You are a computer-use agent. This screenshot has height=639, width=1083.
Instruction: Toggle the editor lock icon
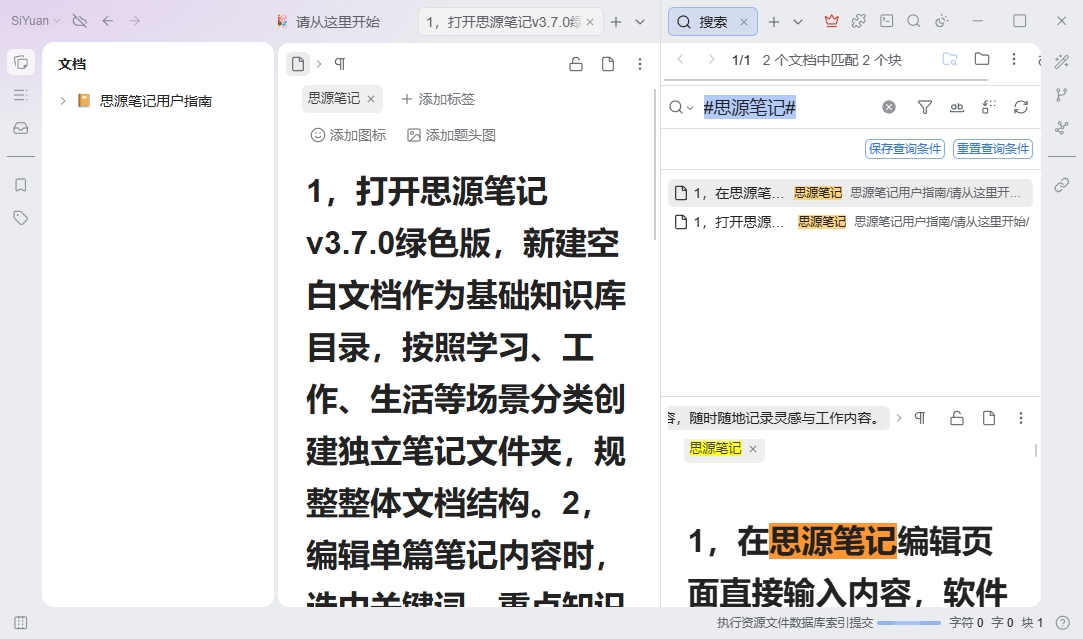(576, 64)
